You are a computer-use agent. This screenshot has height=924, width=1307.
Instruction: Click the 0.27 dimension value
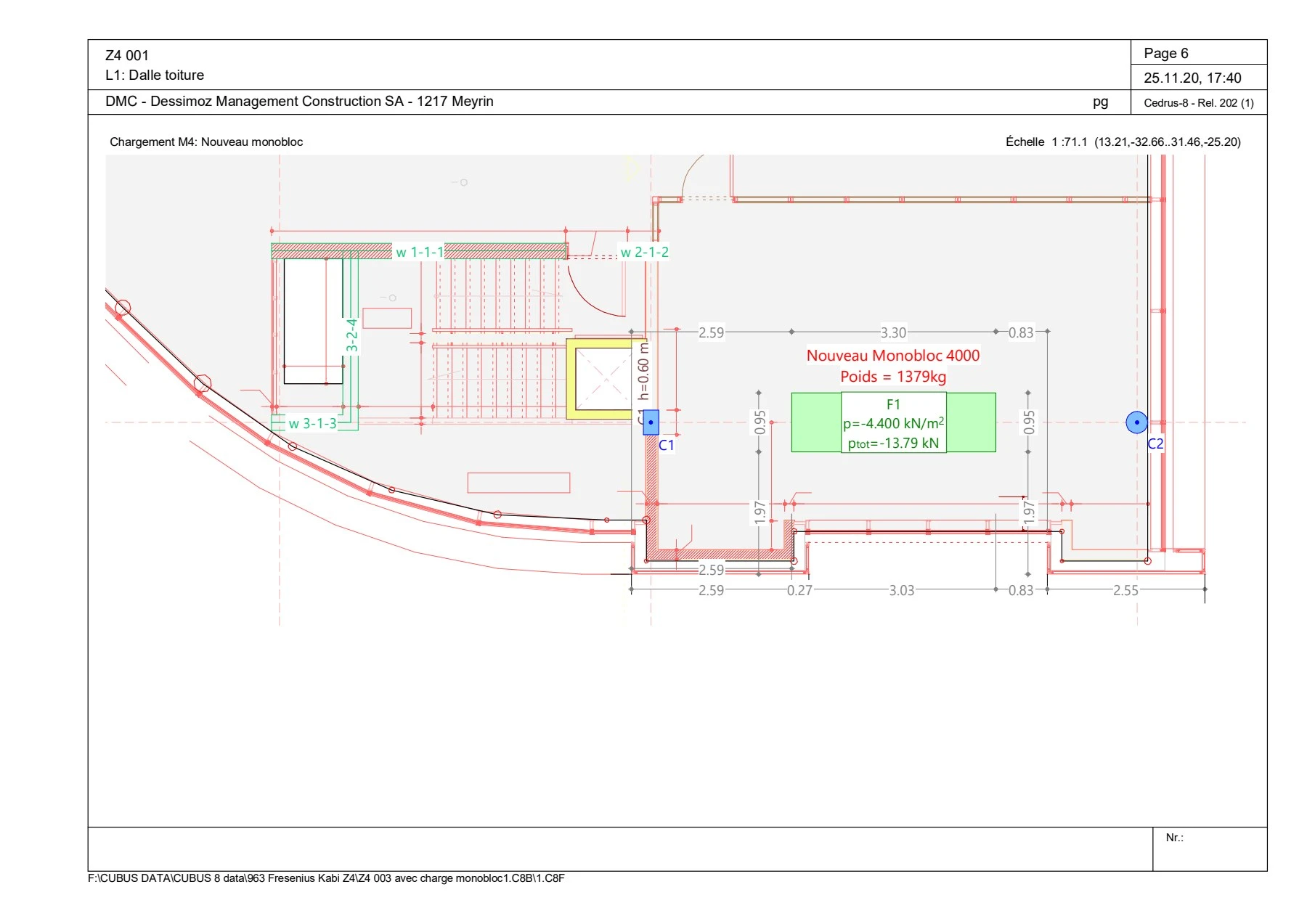[x=799, y=590]
